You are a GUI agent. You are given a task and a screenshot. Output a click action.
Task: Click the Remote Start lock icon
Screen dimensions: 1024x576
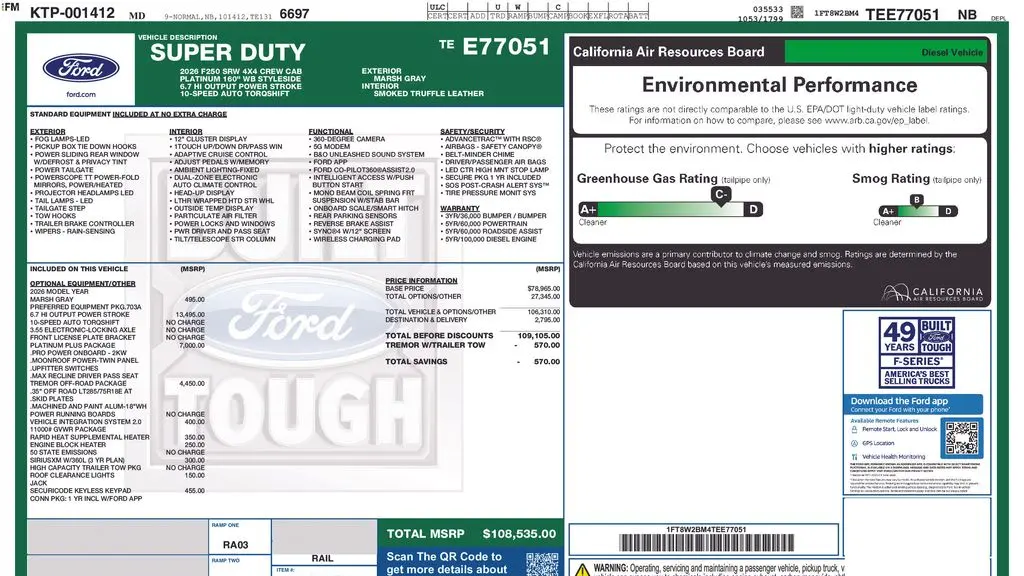(x=854, y=430)
